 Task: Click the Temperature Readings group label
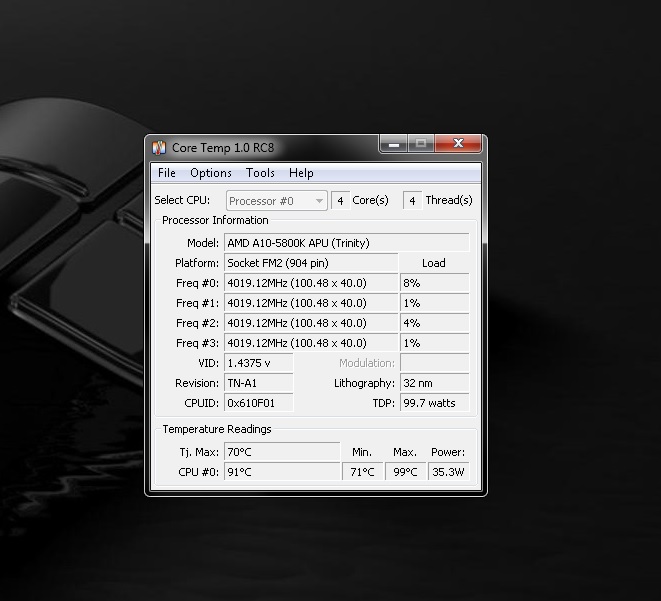[x=217, y=429]
